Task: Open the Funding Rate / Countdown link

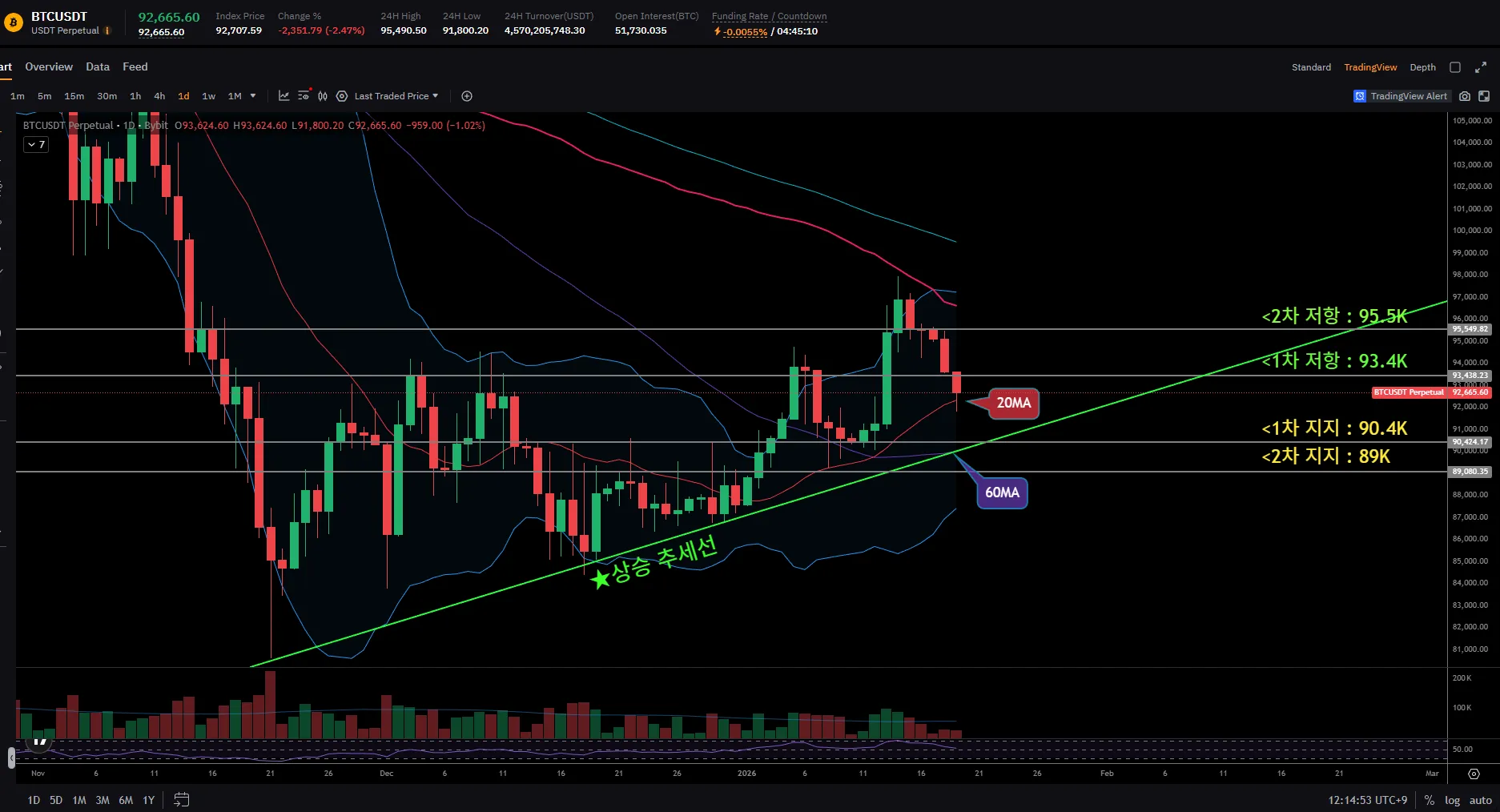Action: coord(769,16)
